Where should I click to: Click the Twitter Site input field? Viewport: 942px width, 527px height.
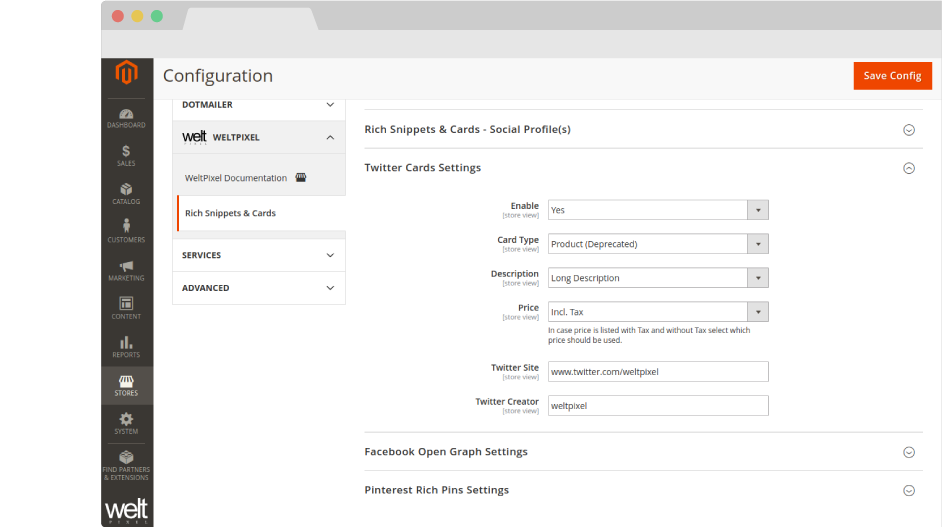(658, 372)
